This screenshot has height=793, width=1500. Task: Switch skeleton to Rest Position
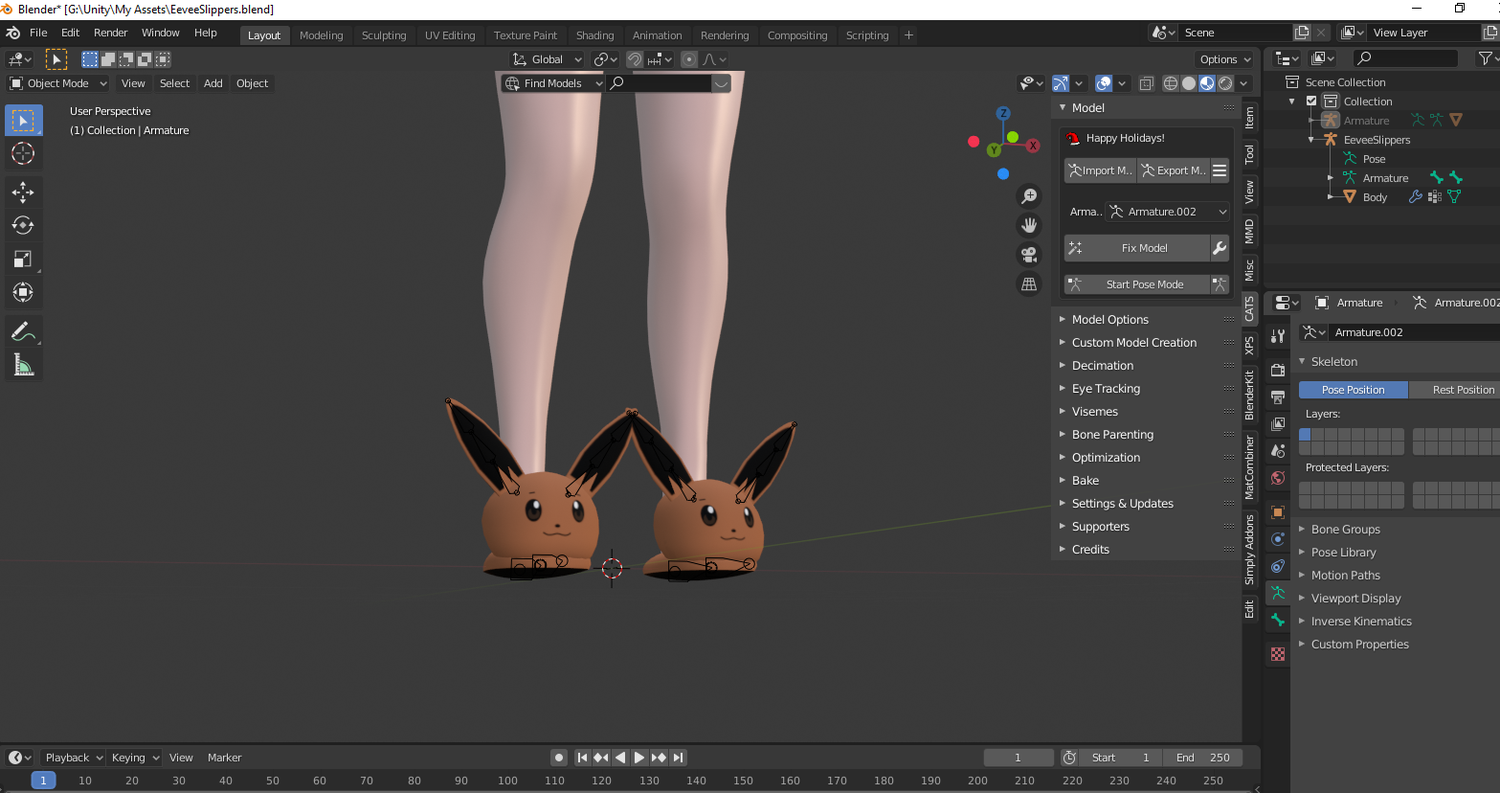pos(1462,390)
